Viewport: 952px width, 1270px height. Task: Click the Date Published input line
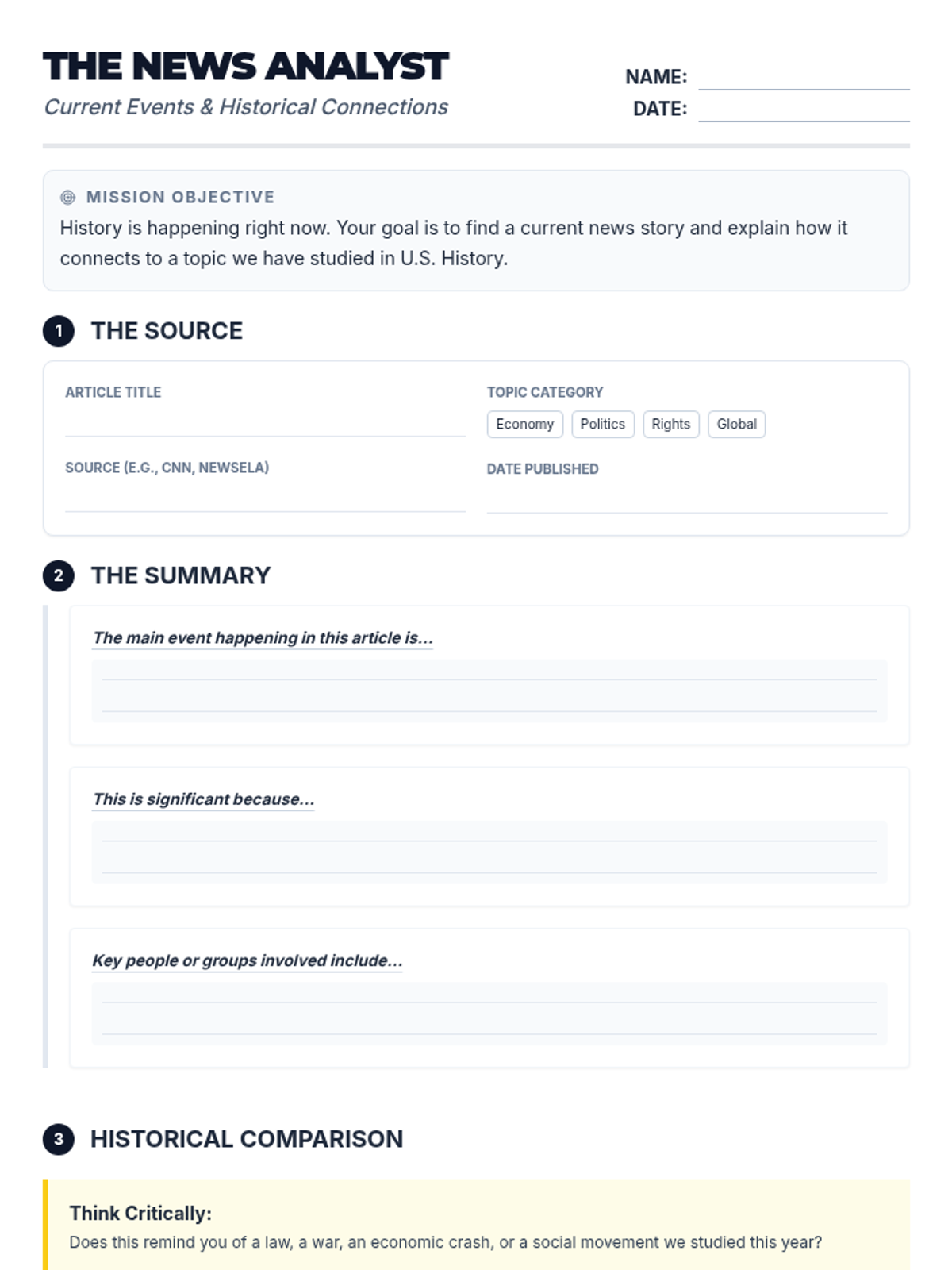click(686, 502)
